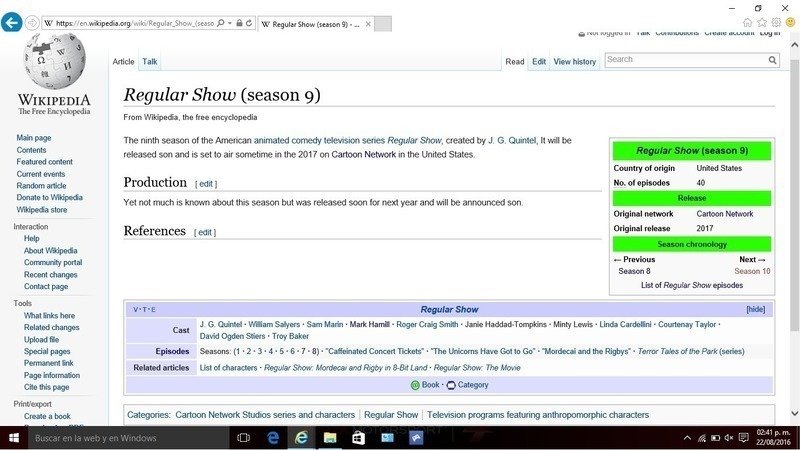Collapse the Interaction sidebar section
Viewport: 800px width, 450px height.
click(30, 227)
